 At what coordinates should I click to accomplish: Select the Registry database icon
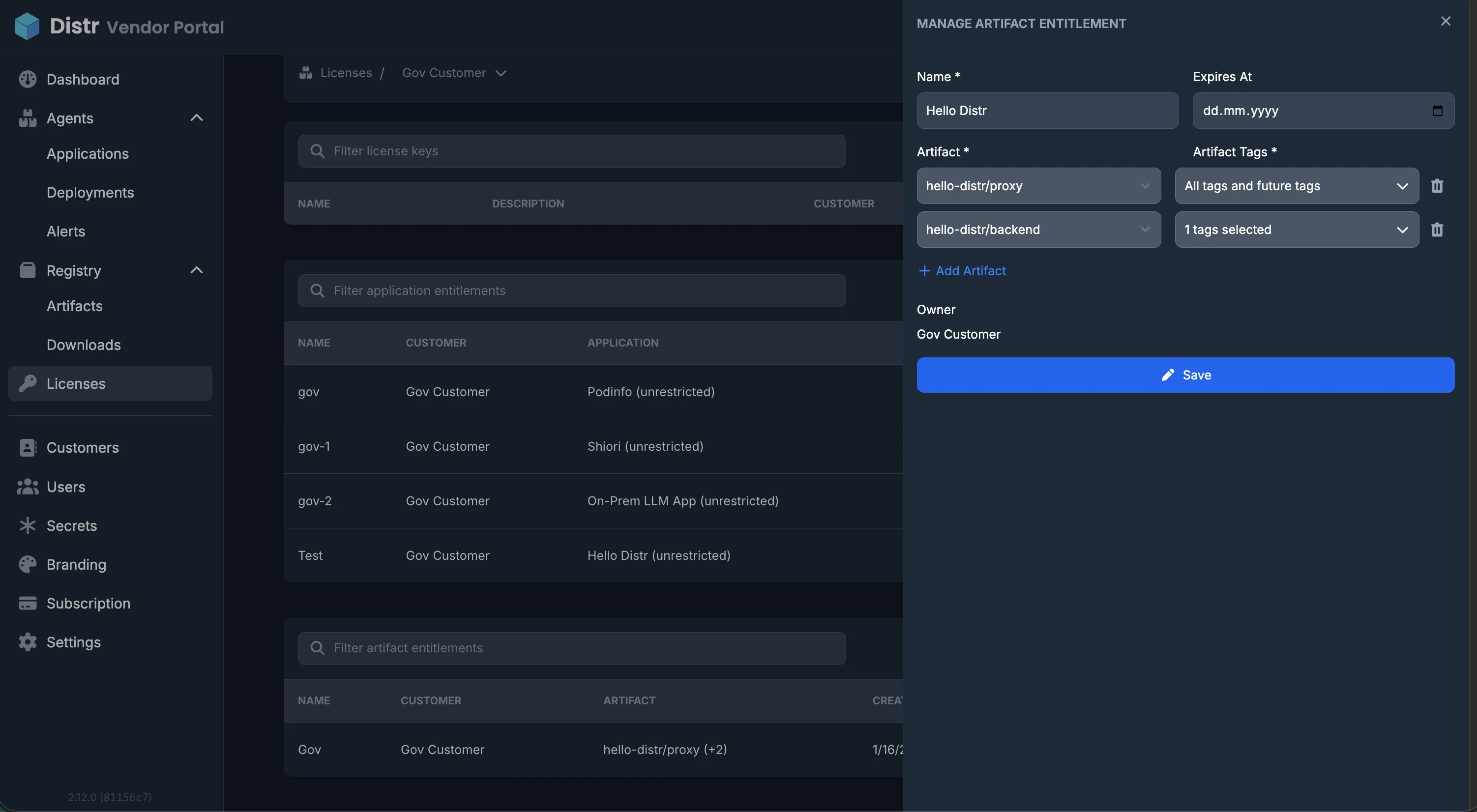28,270
